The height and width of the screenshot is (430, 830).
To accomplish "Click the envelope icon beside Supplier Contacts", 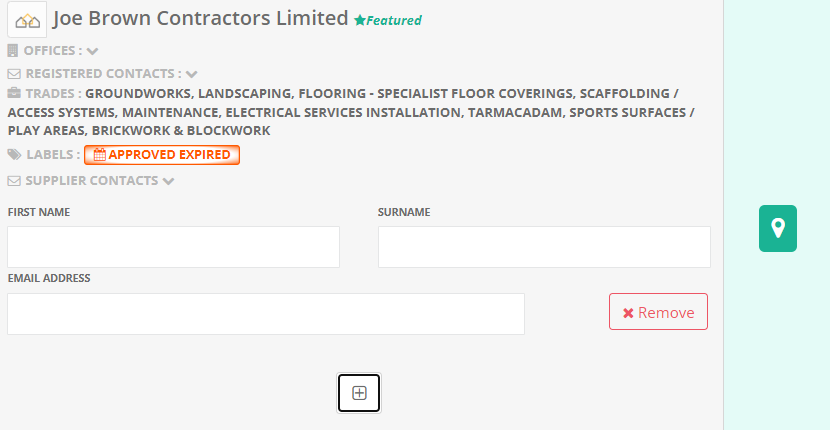I will [x=14, y=181].
